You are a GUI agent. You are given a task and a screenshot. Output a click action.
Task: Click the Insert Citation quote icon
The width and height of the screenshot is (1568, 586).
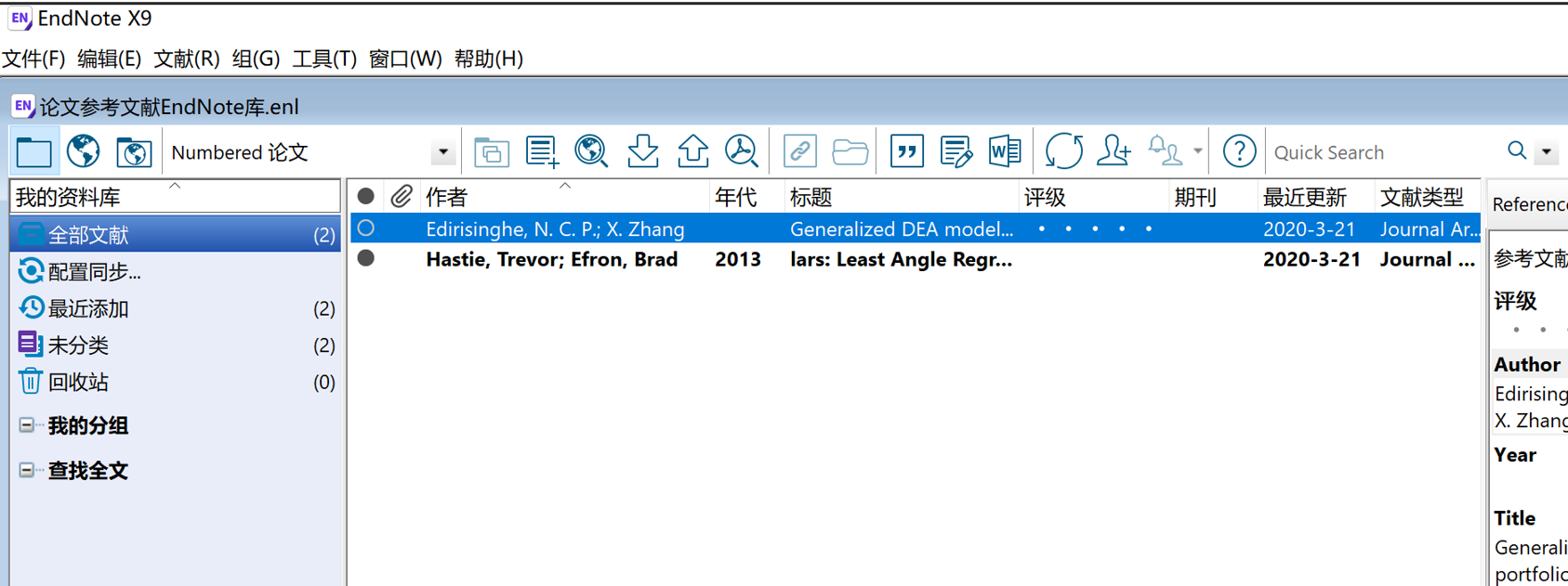pos(906,151)
